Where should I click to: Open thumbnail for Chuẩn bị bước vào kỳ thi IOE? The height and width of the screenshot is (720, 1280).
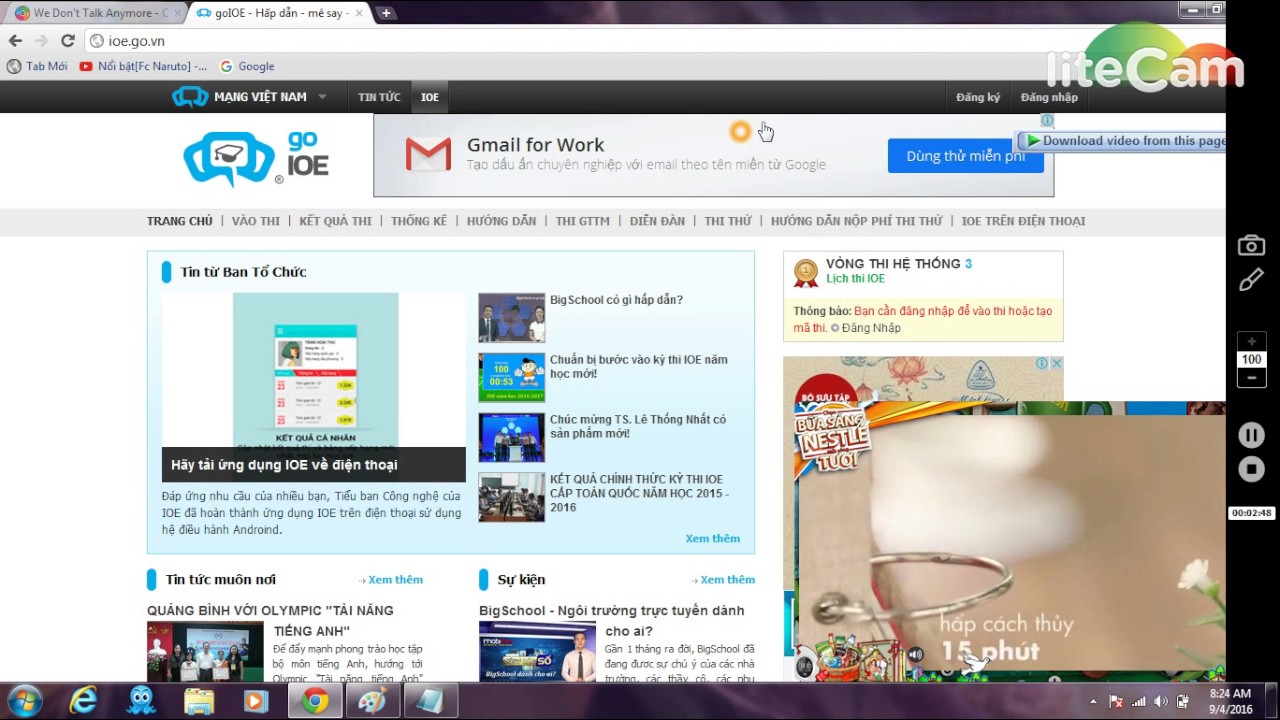point(511,378)
